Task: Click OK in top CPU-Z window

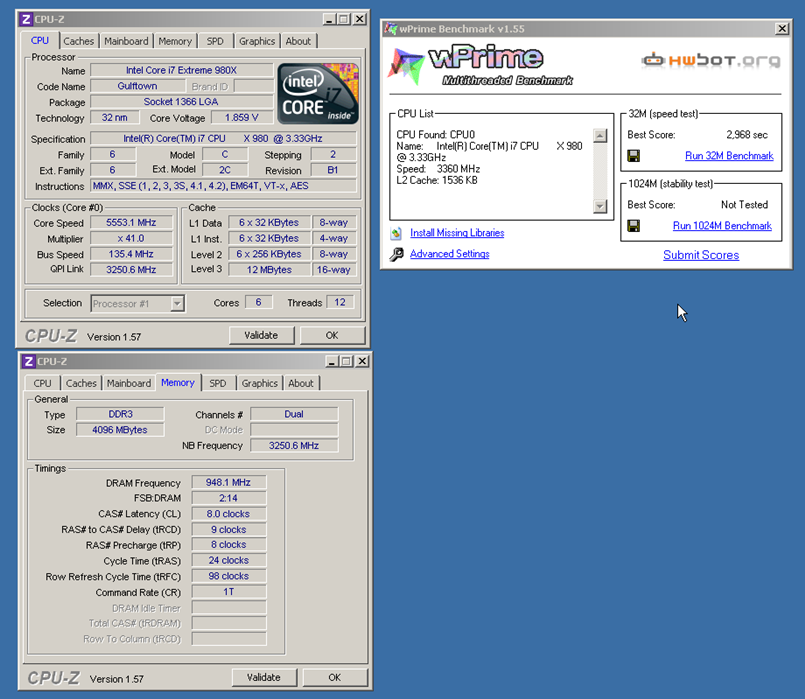Action: coord(332,335)
